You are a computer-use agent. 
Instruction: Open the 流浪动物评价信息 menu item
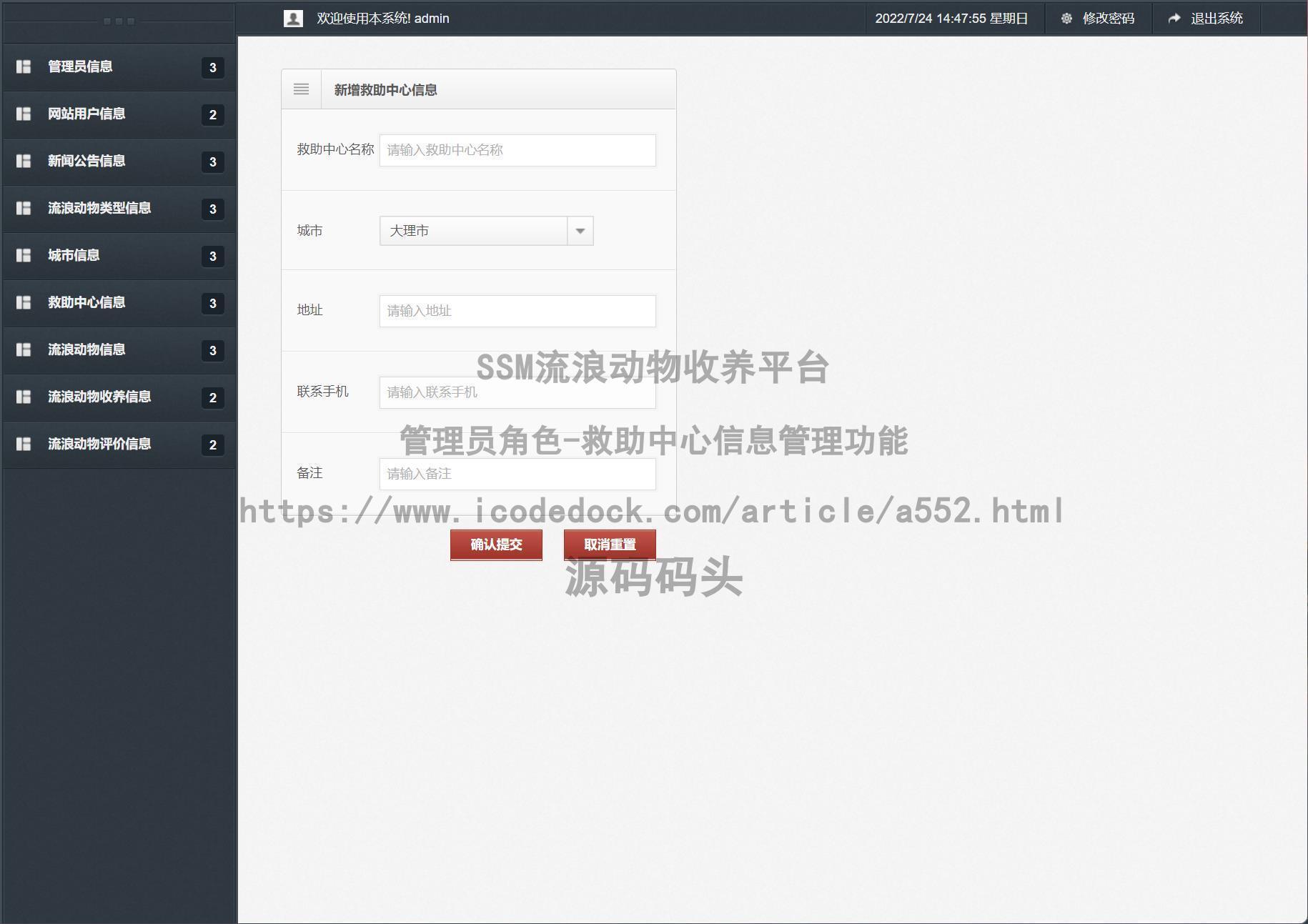100,444
